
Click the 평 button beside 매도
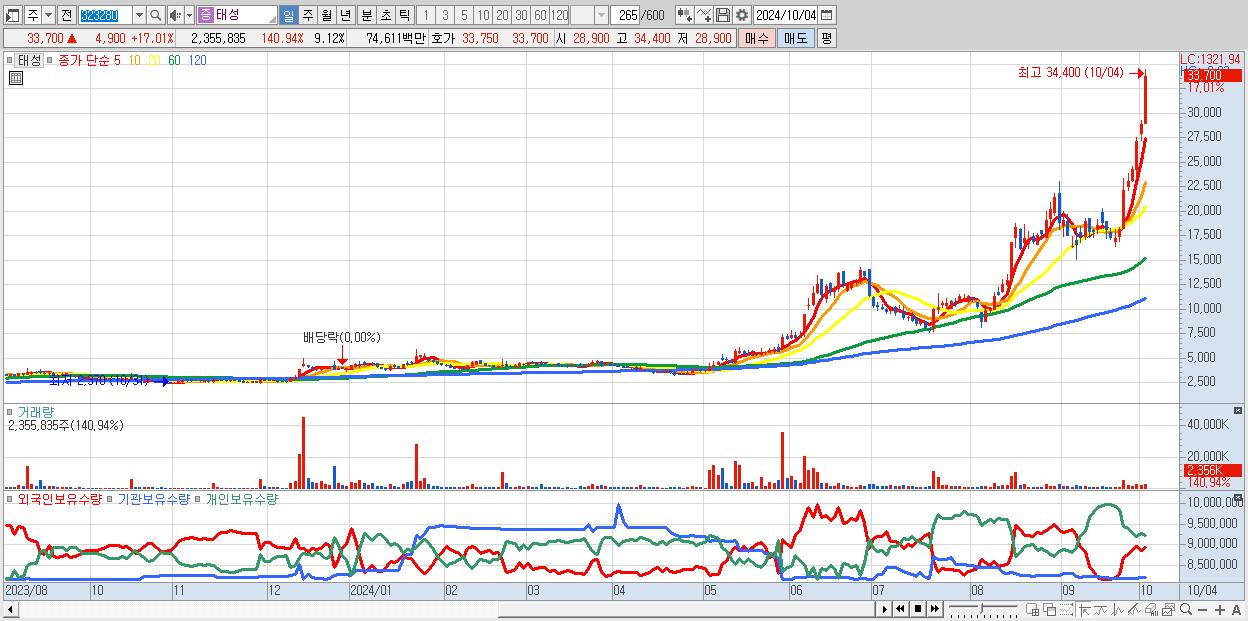826,38
